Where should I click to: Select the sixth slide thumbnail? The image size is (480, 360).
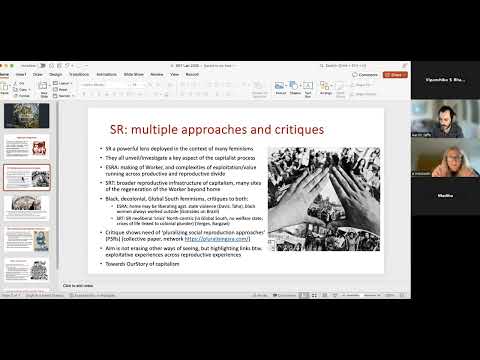coord(27,270)
